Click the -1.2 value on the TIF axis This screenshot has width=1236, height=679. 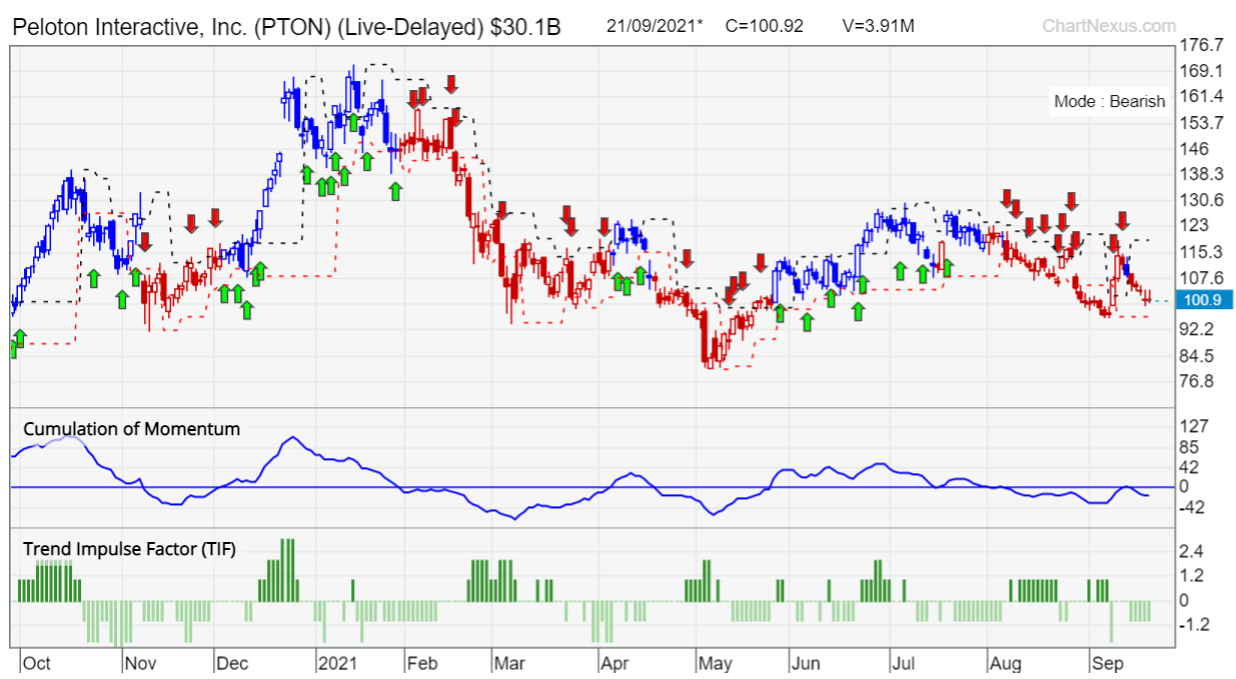pos(1194,625)
